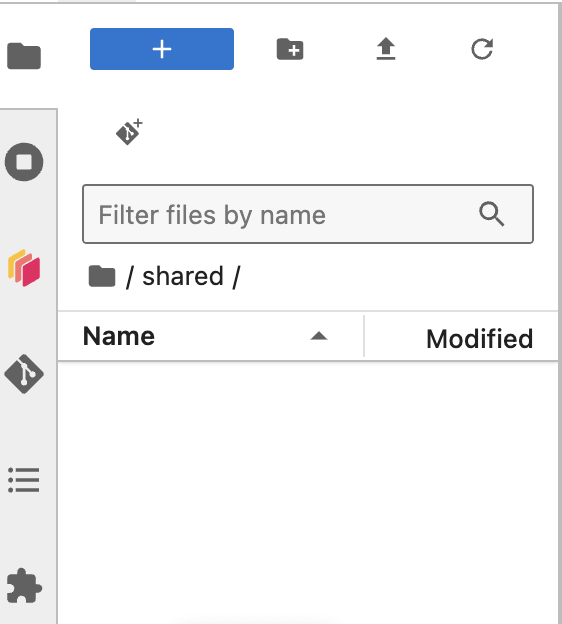
Task: Toggle Name sort direction arrow
Action: coord(319,336)
